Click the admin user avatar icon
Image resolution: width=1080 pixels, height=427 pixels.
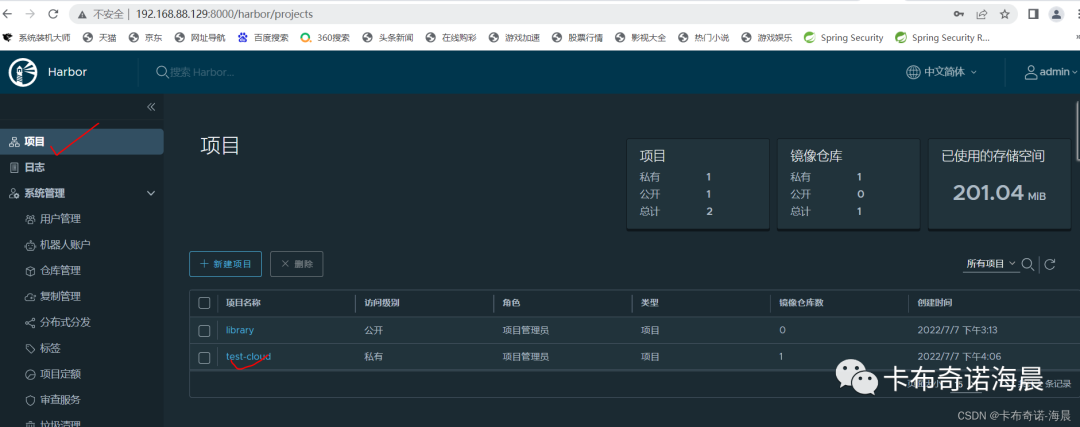[1031, 72]
